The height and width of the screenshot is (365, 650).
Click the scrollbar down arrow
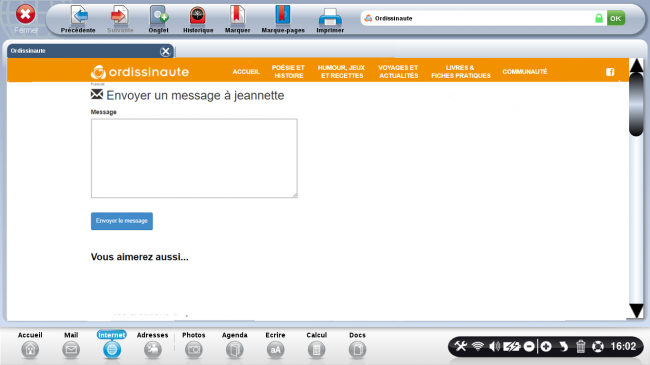[636, 310]
